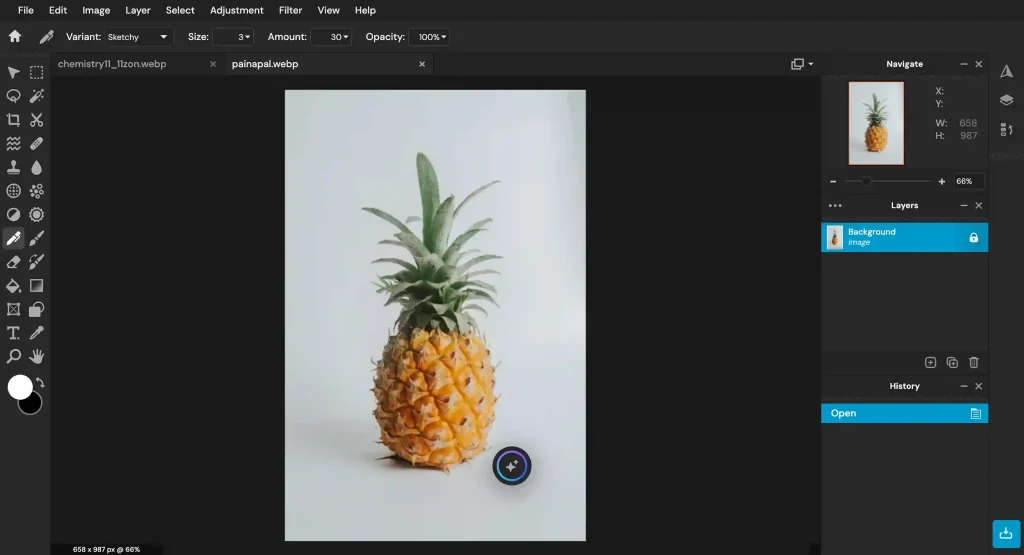Switch to chemistry11_11zon.webp tab
This screenshot has width=1024, height=555.
(112, 64)
